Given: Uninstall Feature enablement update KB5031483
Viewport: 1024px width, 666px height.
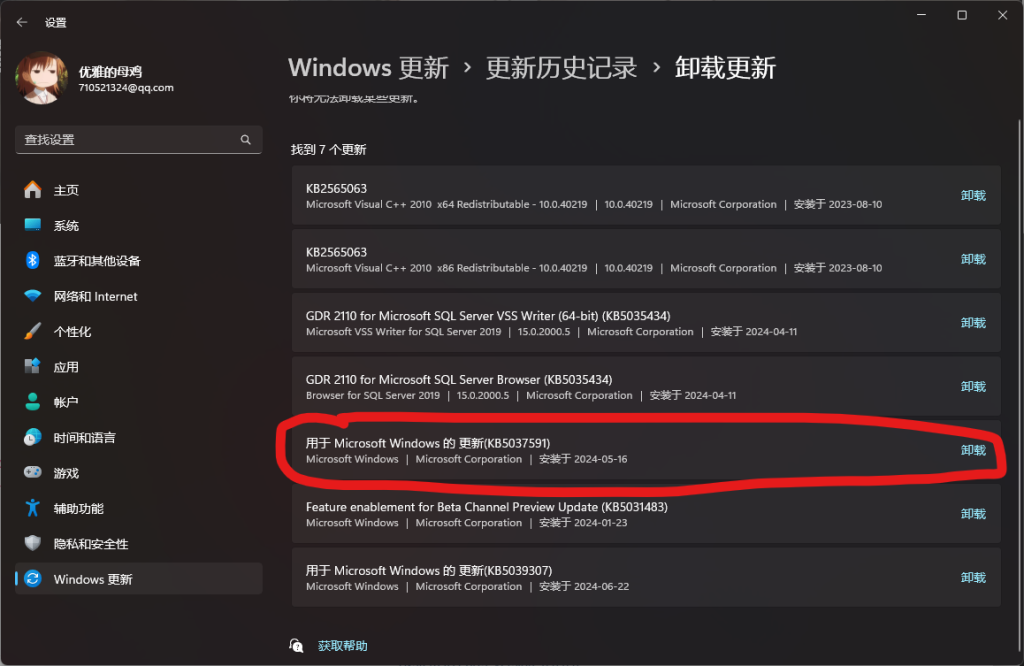Looking at the screenshot, I should [x=973, y=514].
